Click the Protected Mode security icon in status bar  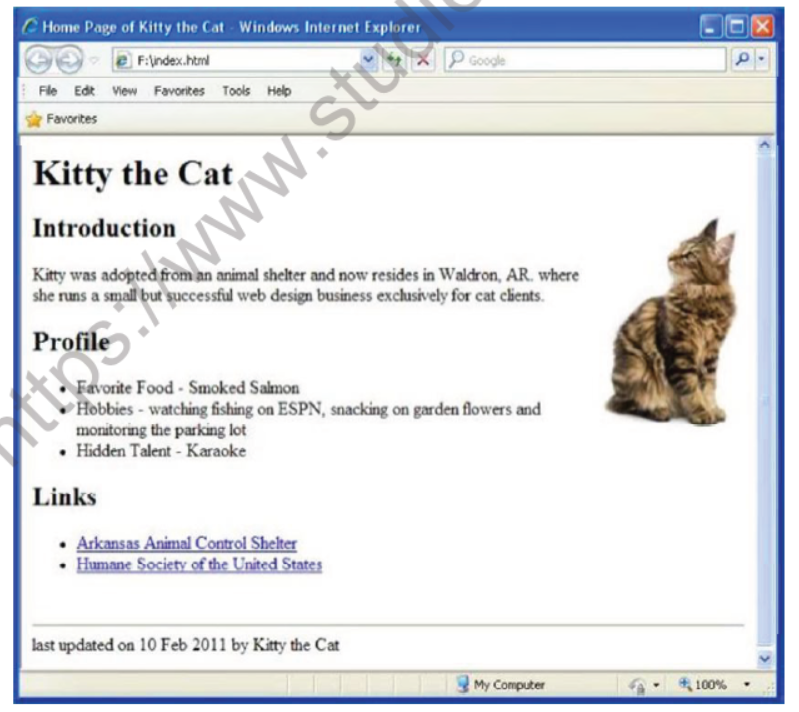[636, 685]
